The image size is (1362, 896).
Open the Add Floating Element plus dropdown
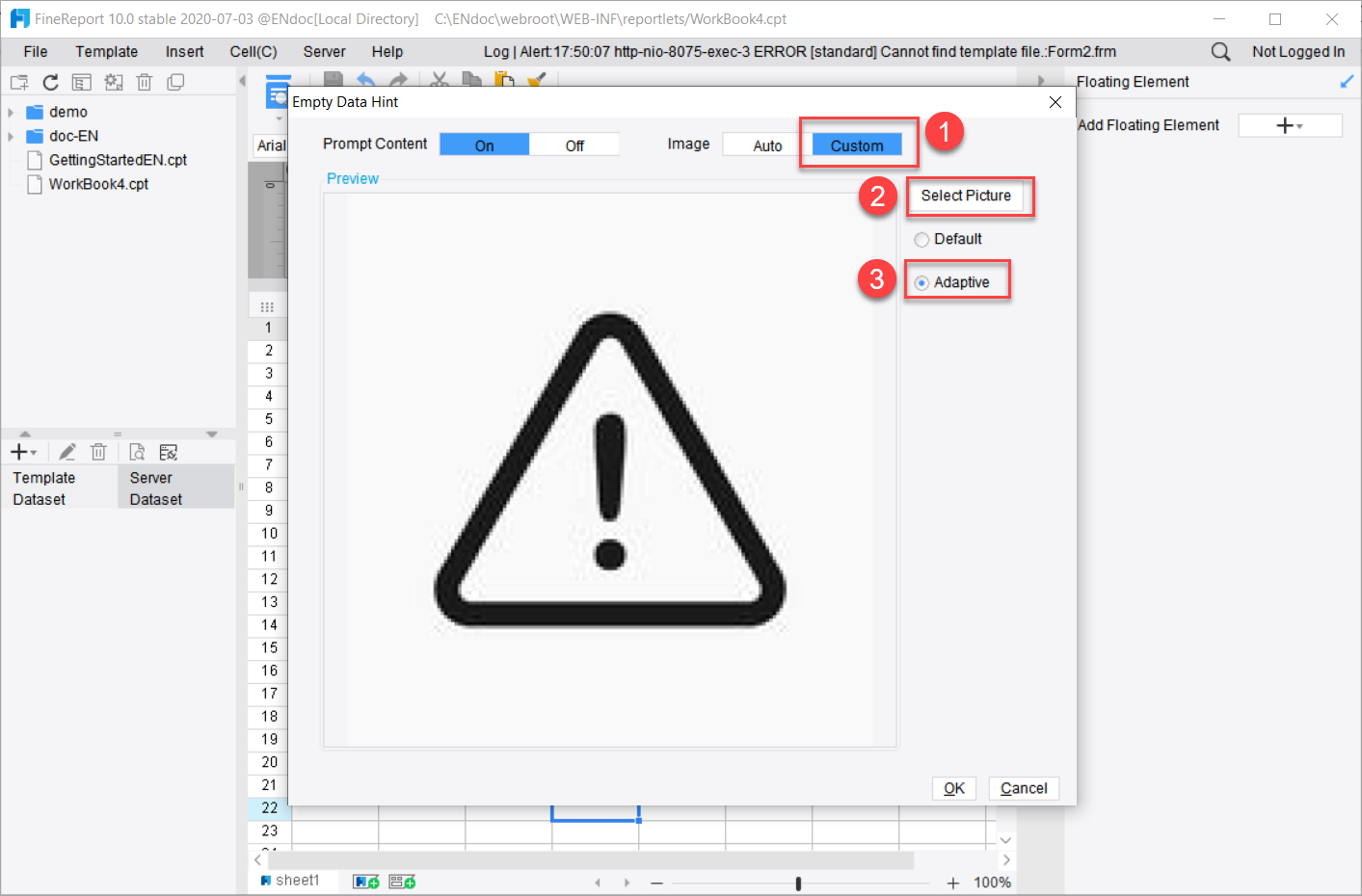pyautogui.click(x=1290, y=125)
